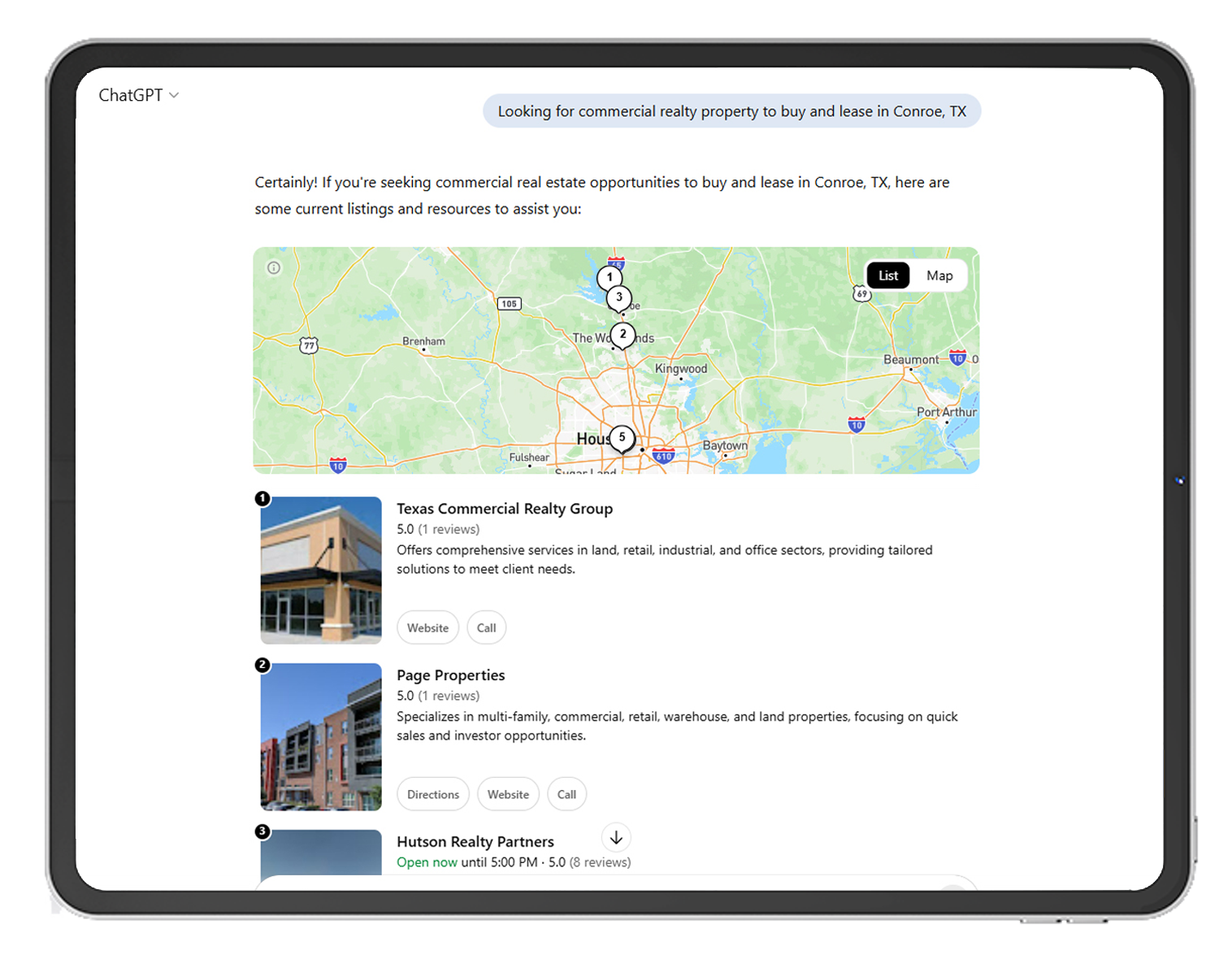Open Page Properties building thumbnail
Screen dimensions: 1232x959
[x=321, y=736]
